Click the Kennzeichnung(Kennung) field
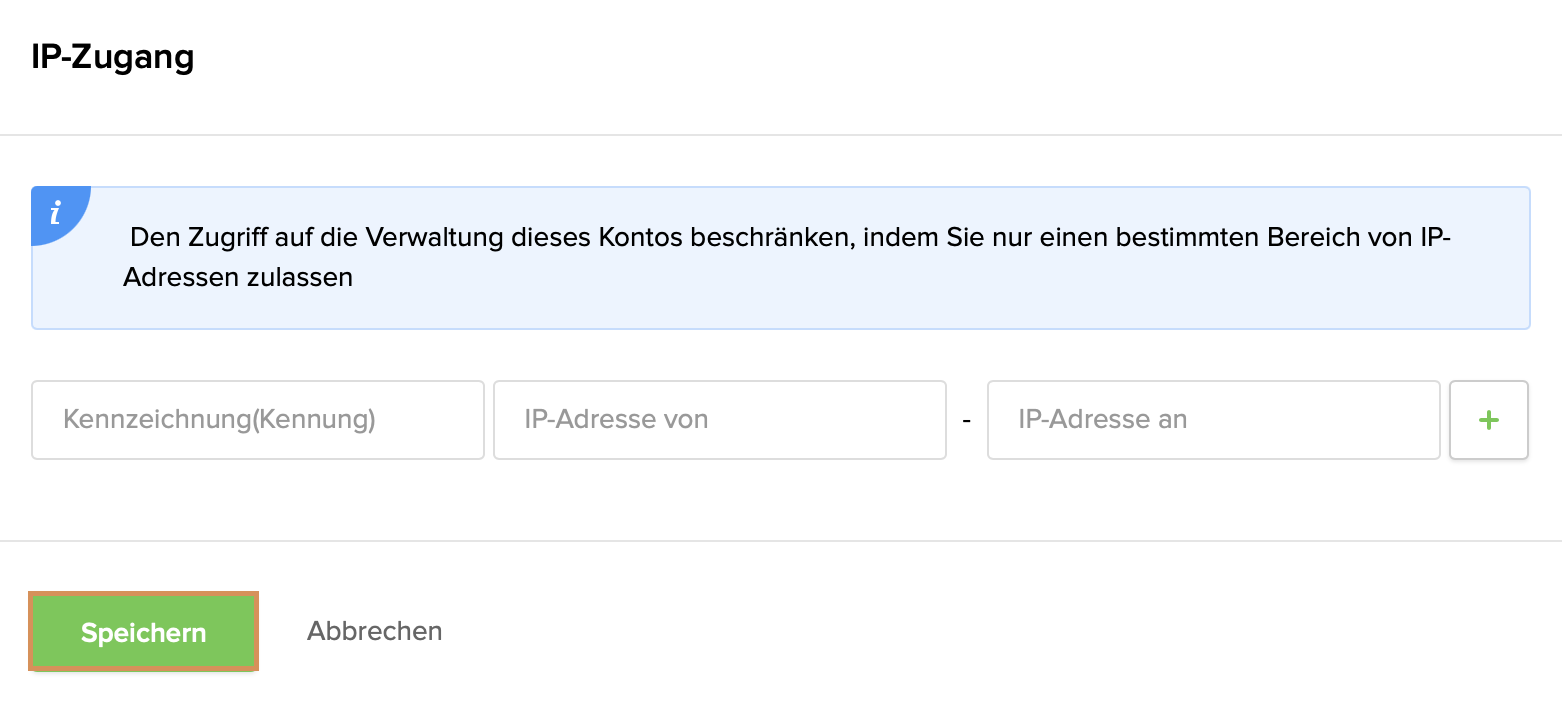Image resolution: width=1562 pixels, height=702 pixels. [x=258, y=420]
